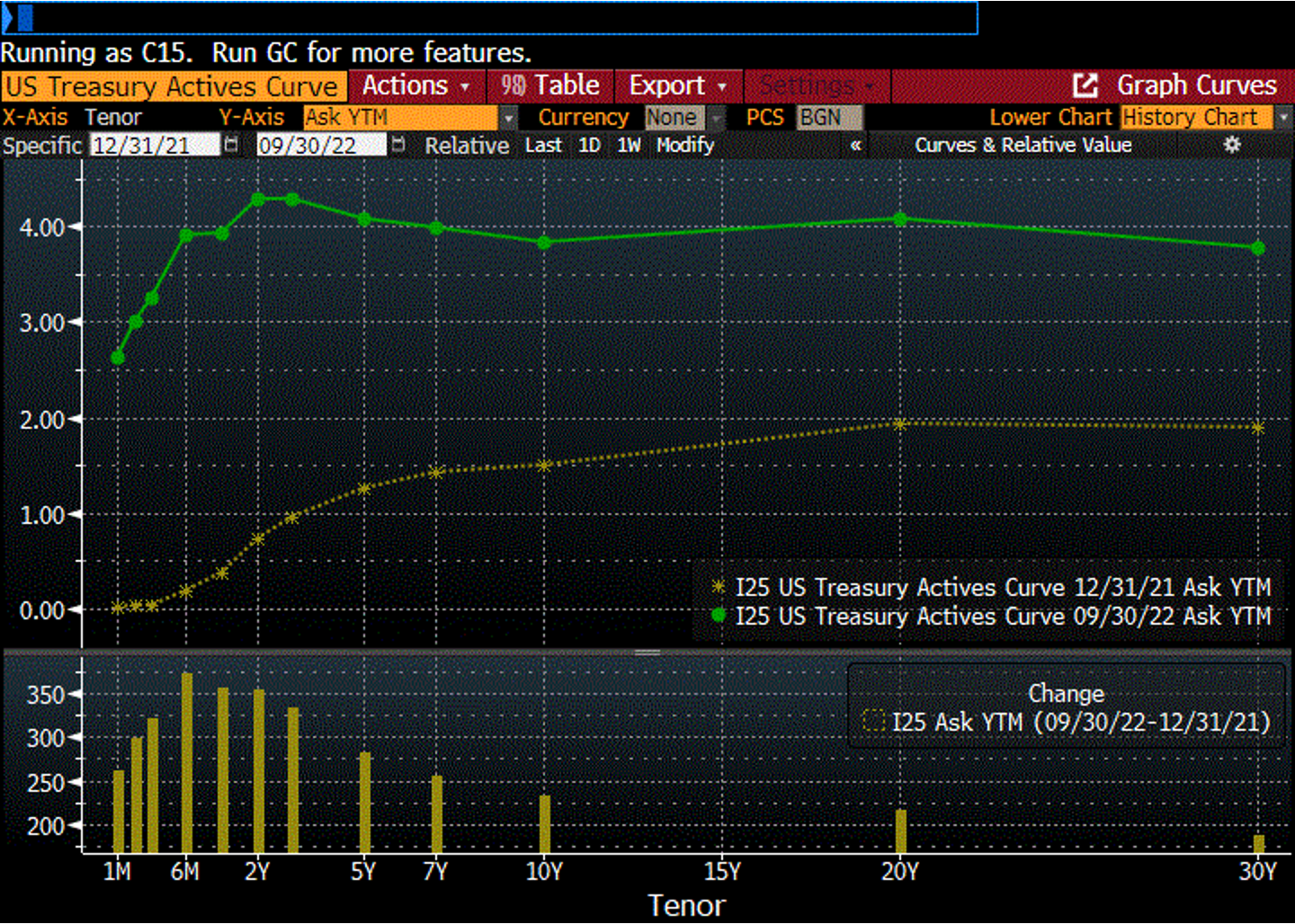Click the command line input bar
The image size is (1295, 924).
(489, 18)
